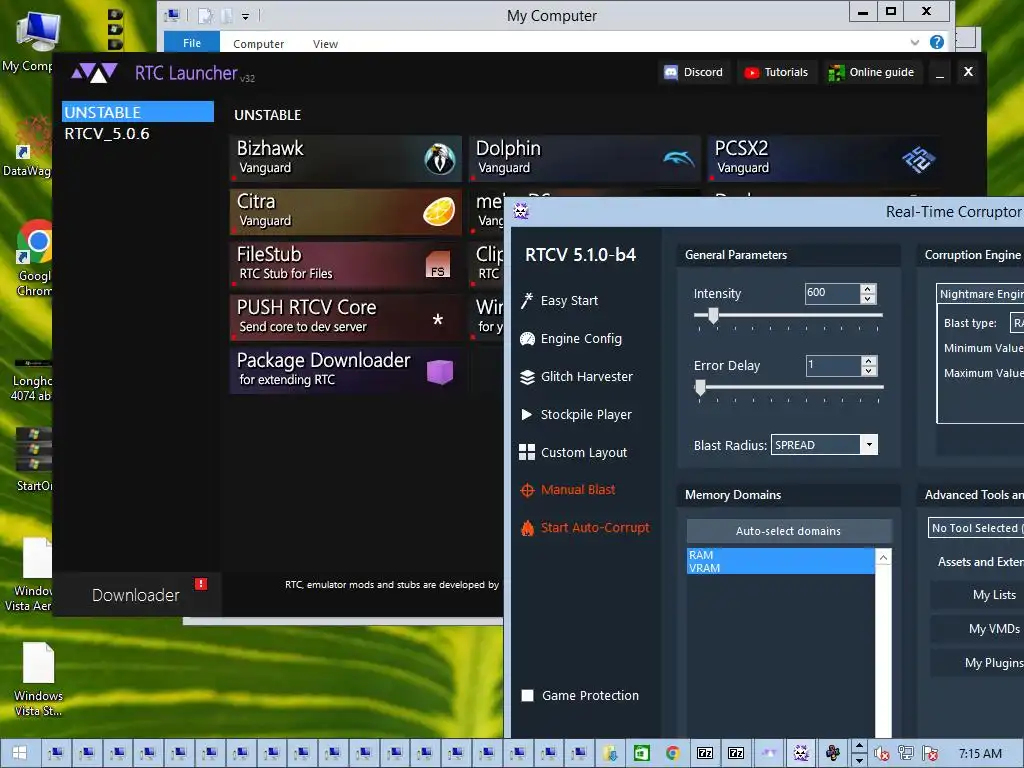Open the Downloader button in launcher

[x=136, y=595]
